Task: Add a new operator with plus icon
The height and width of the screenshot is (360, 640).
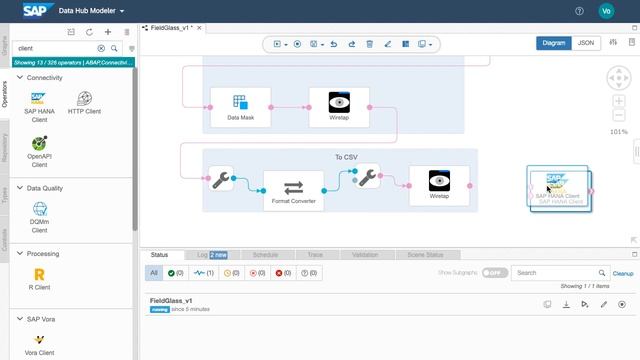Action: pyautogui.click(x=108, y=32)
